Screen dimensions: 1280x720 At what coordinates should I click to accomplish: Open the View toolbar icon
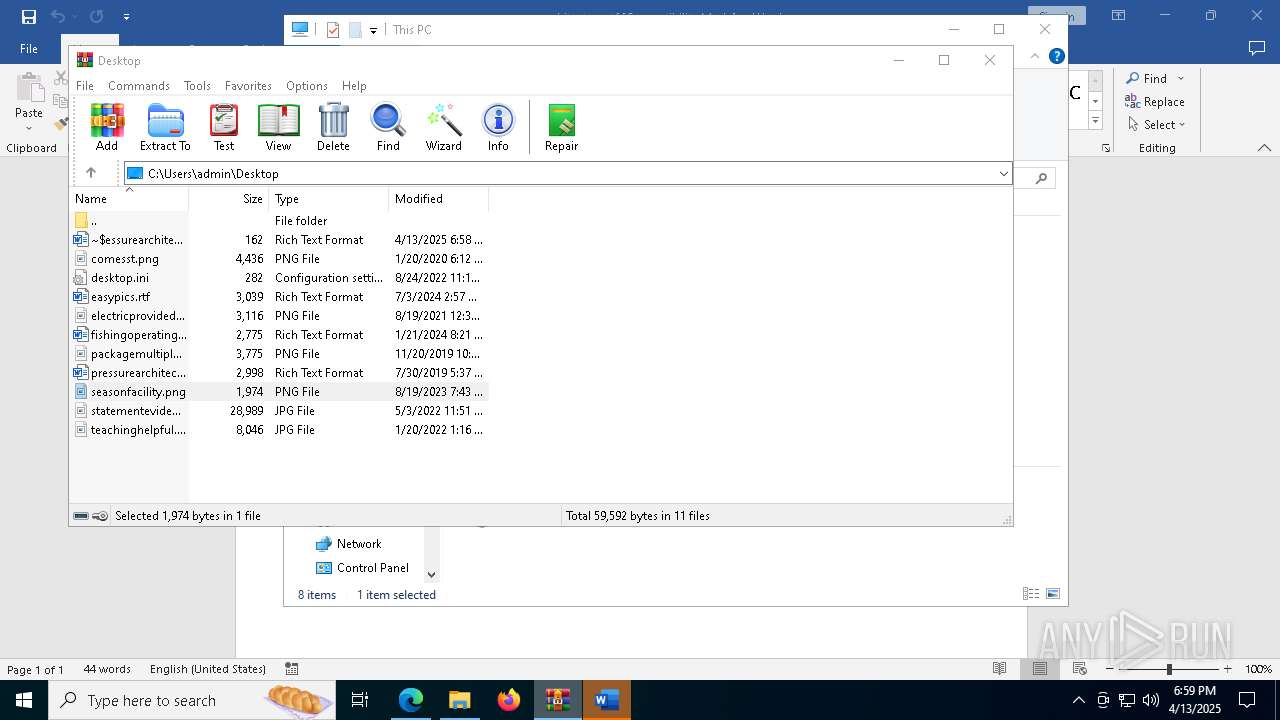click(278, 127)
